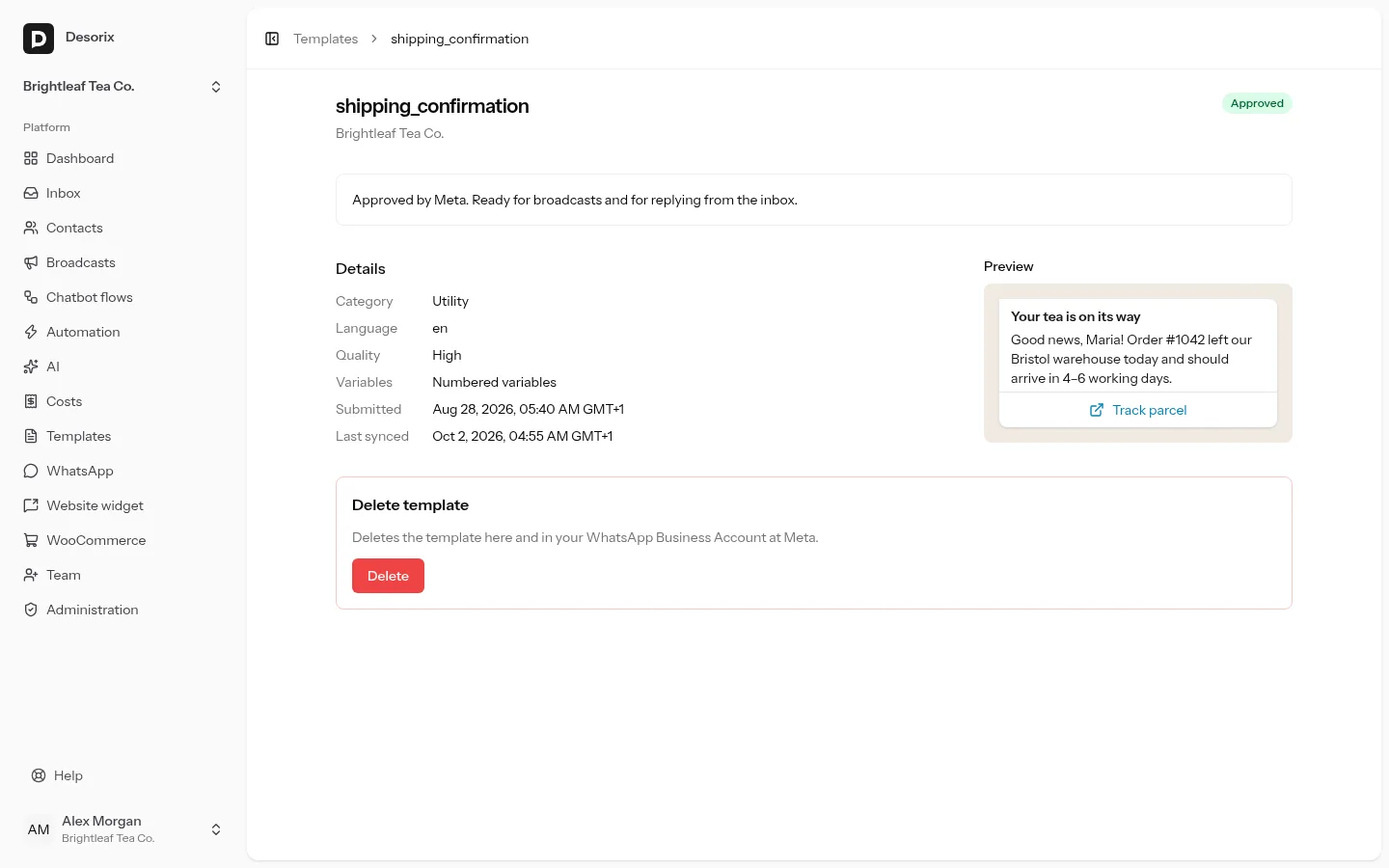Screen dimensions: 1389x868
Task: Click the Inbox tray icon
Action: pos(31,193)
